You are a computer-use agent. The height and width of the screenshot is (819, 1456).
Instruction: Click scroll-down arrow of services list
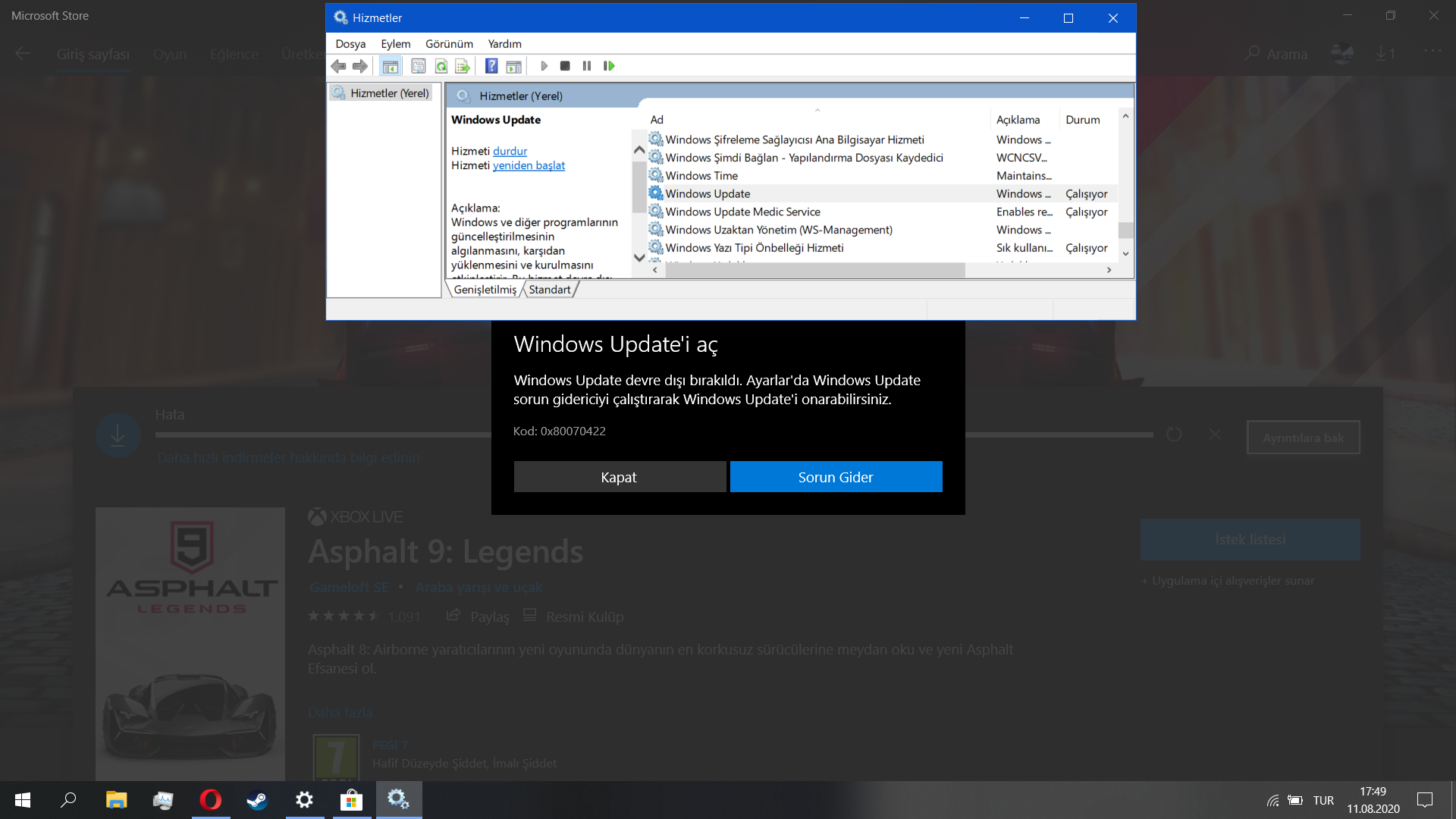point(1125,254)
